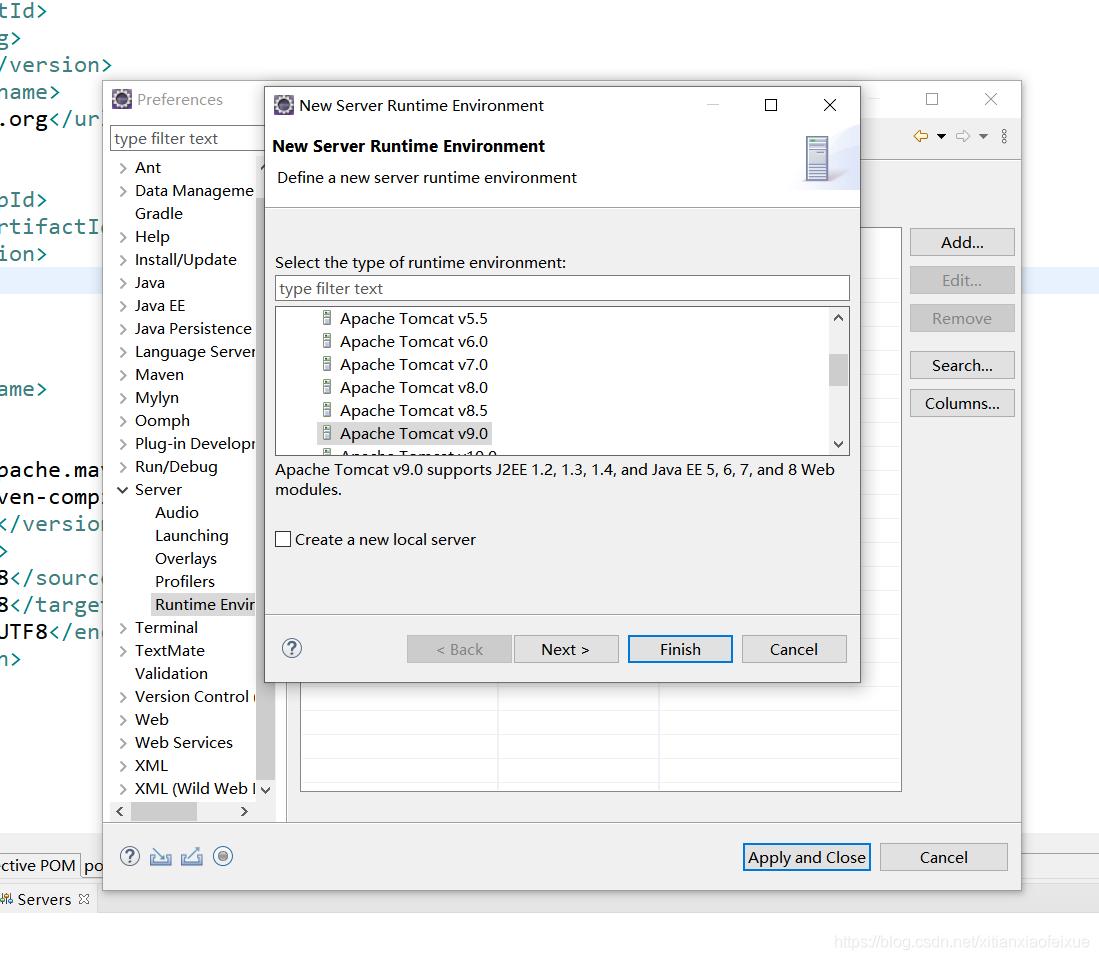
Task: Click the Preferences type filter text field
Action: click(x=187, y=138)
